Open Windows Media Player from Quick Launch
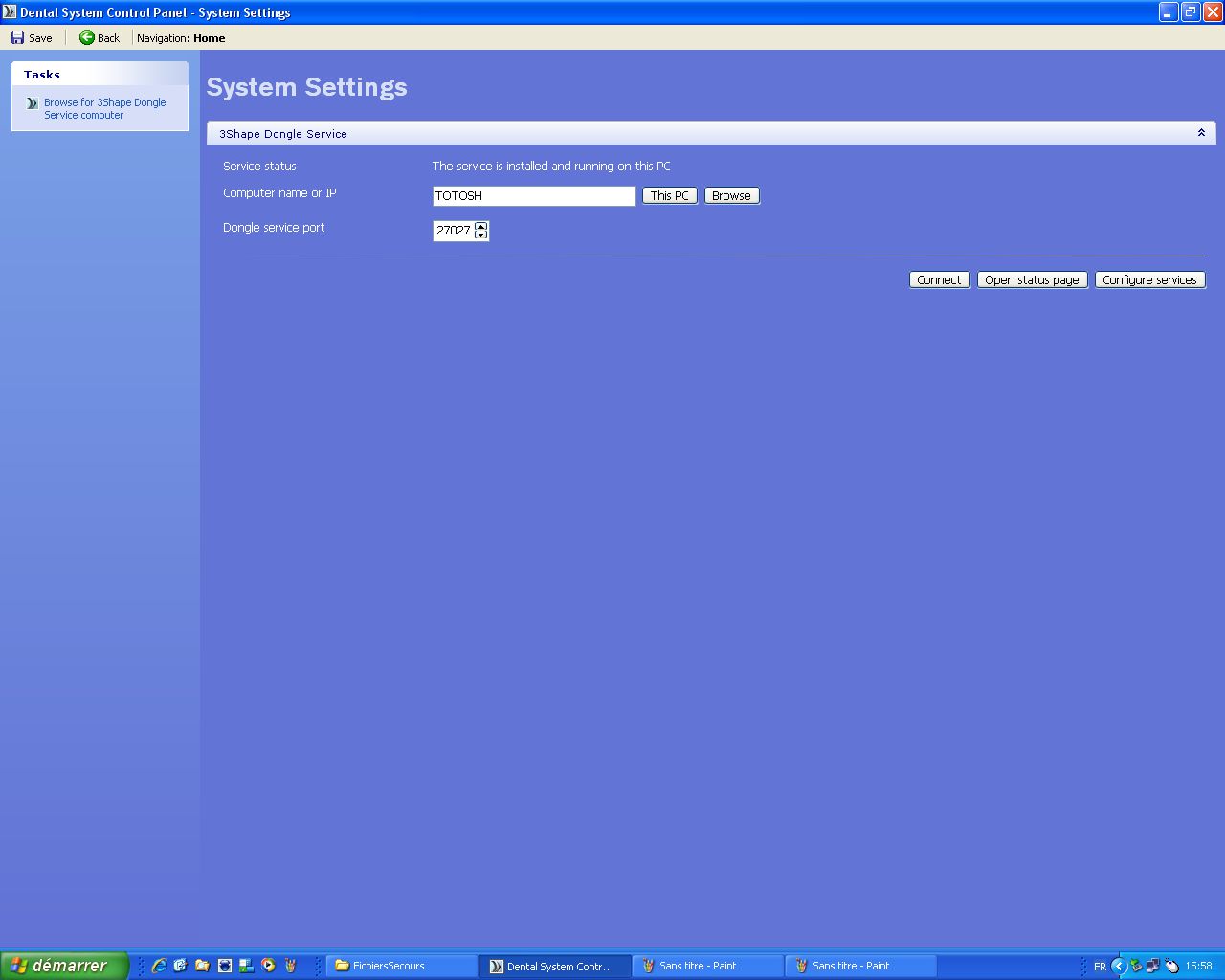 269,966
